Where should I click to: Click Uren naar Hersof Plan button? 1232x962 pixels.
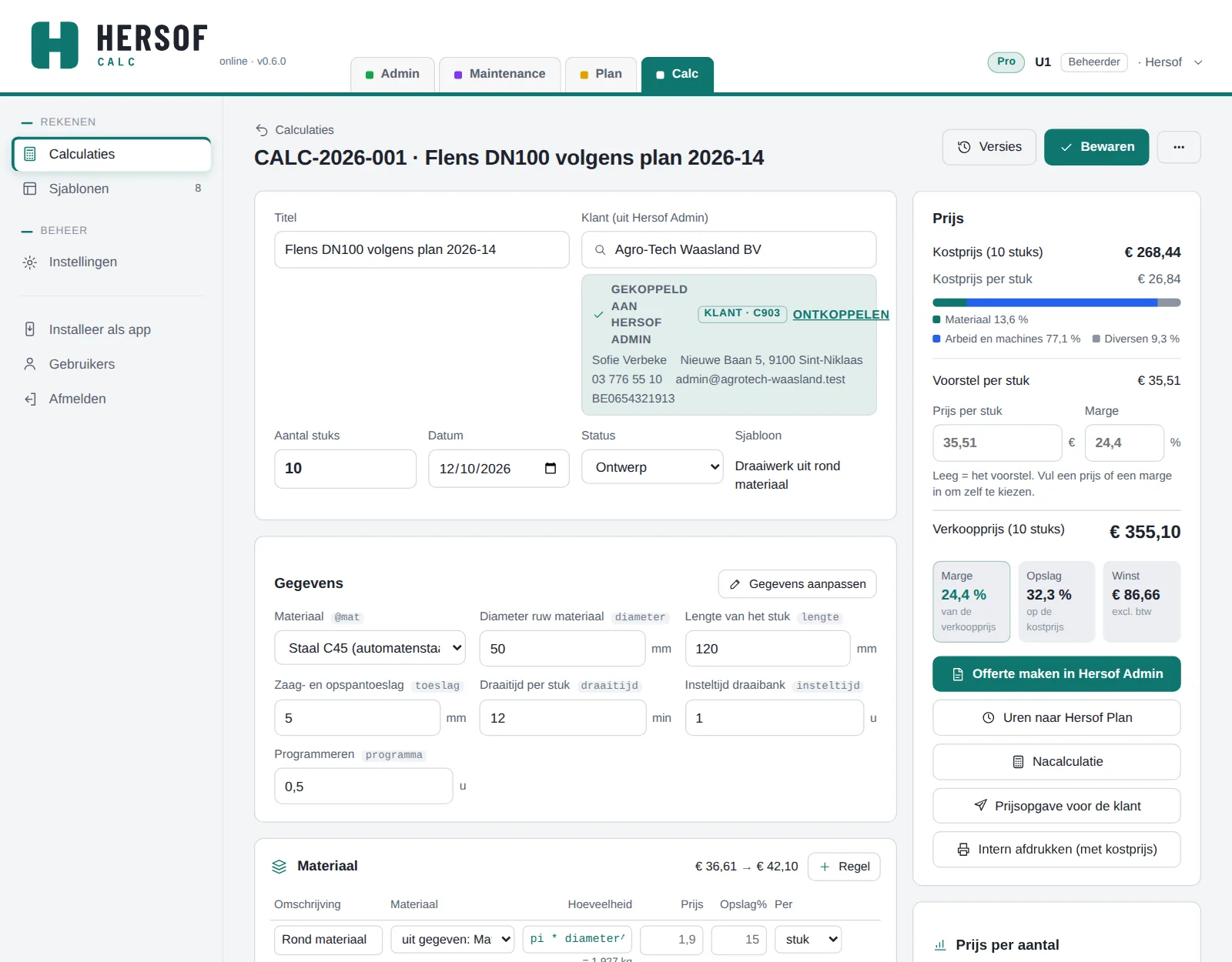click(1056, 718)
